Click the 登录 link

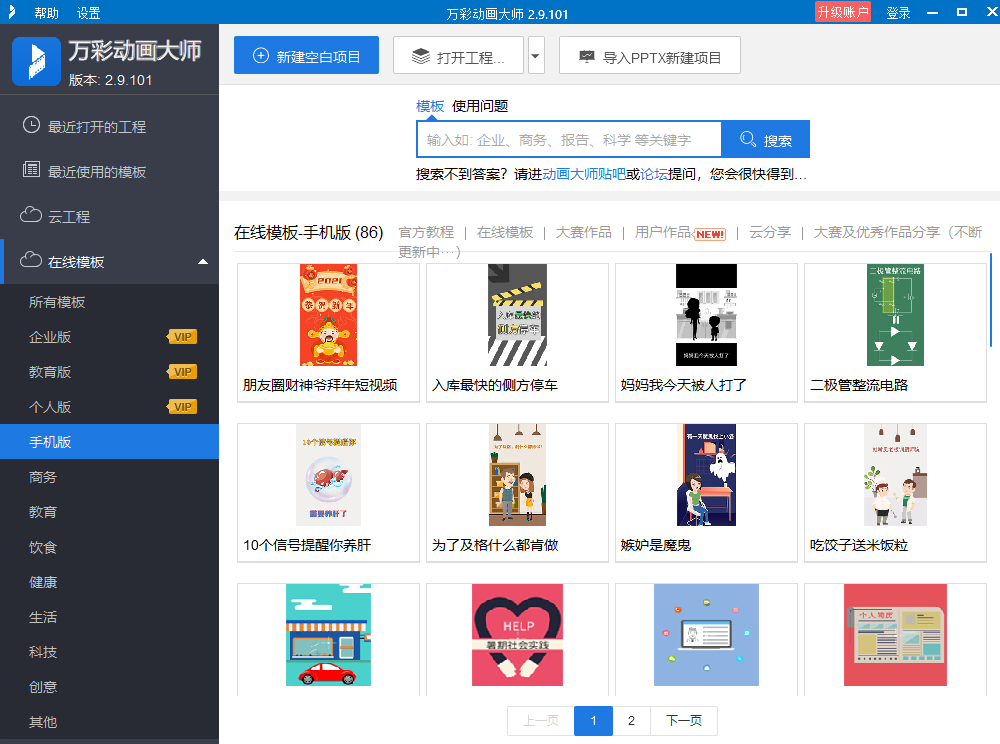[897, 12]
